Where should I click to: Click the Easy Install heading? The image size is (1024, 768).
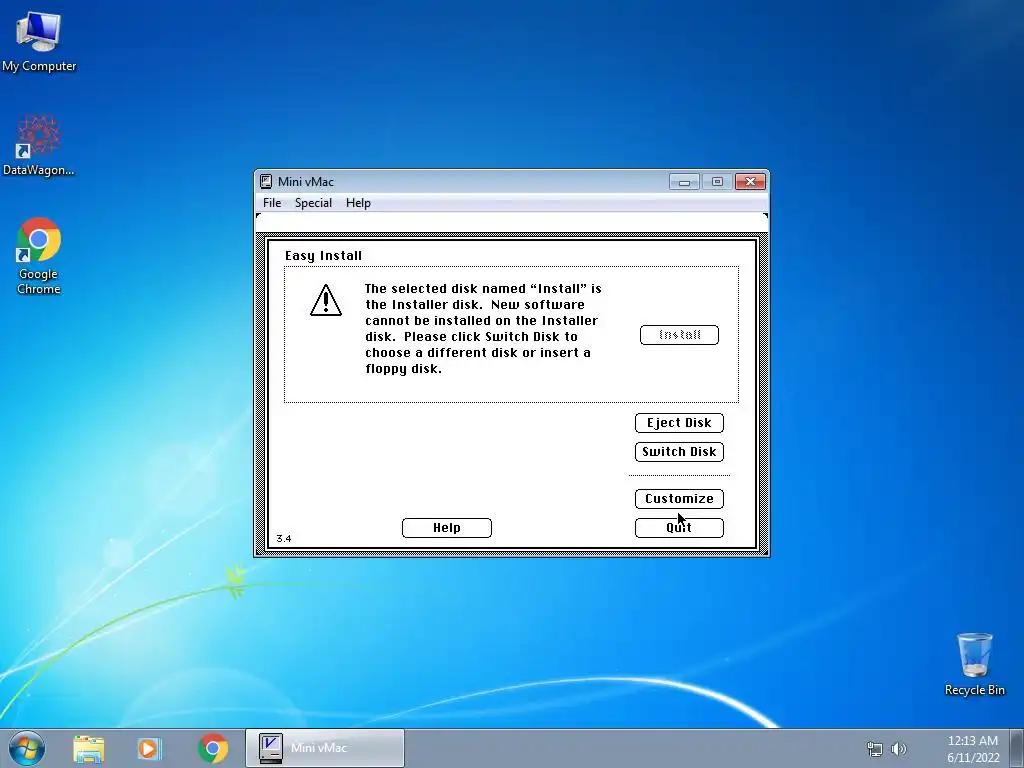click(323, 255)
